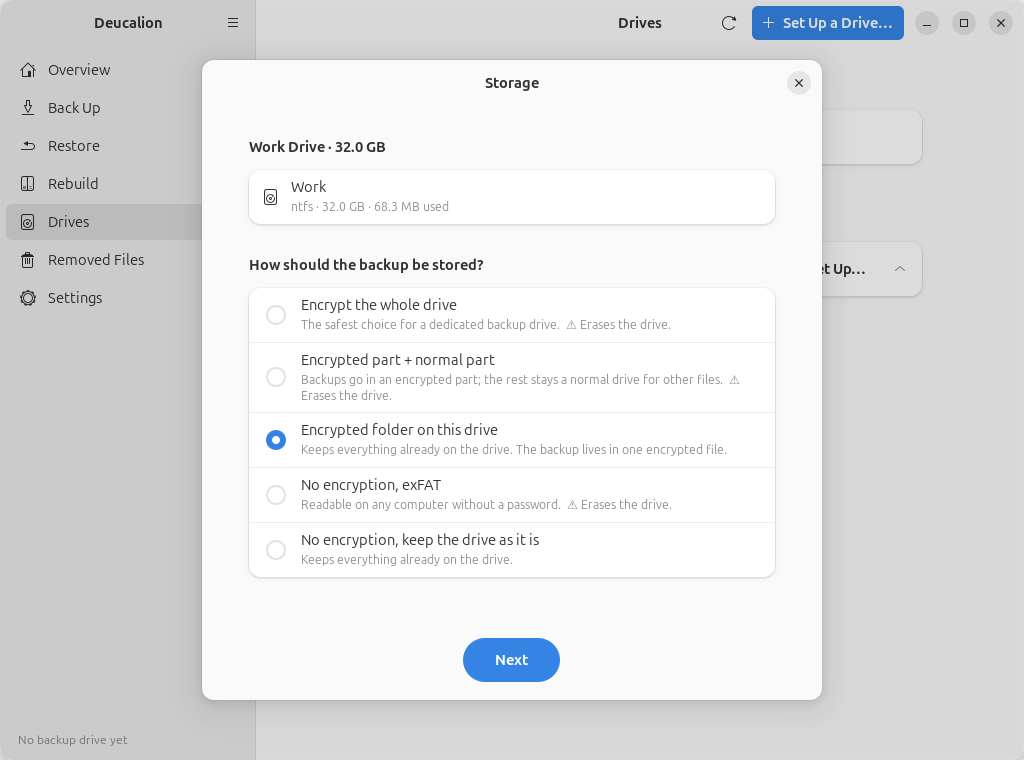Viewport: 1024px width, 760px height.
Task: Click 'No backup drive yet' status text
Action: (x=73, y=740)
